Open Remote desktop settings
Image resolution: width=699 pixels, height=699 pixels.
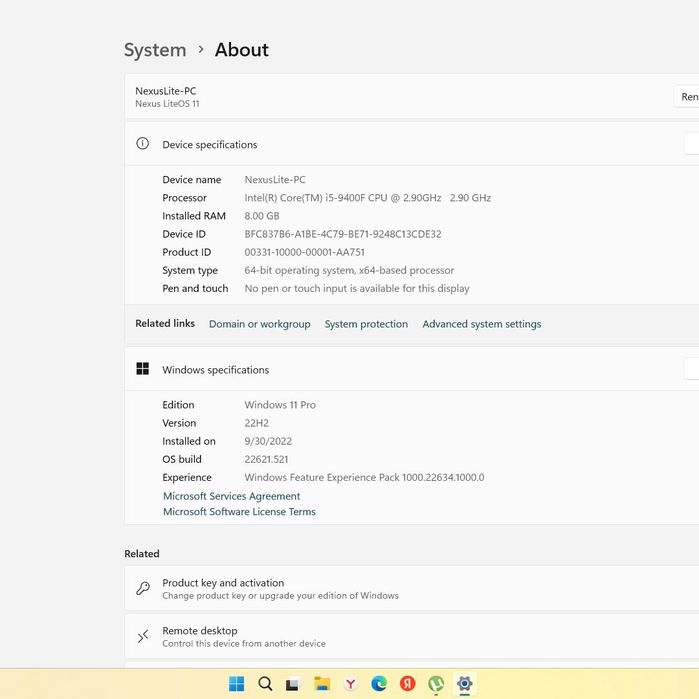412,637
